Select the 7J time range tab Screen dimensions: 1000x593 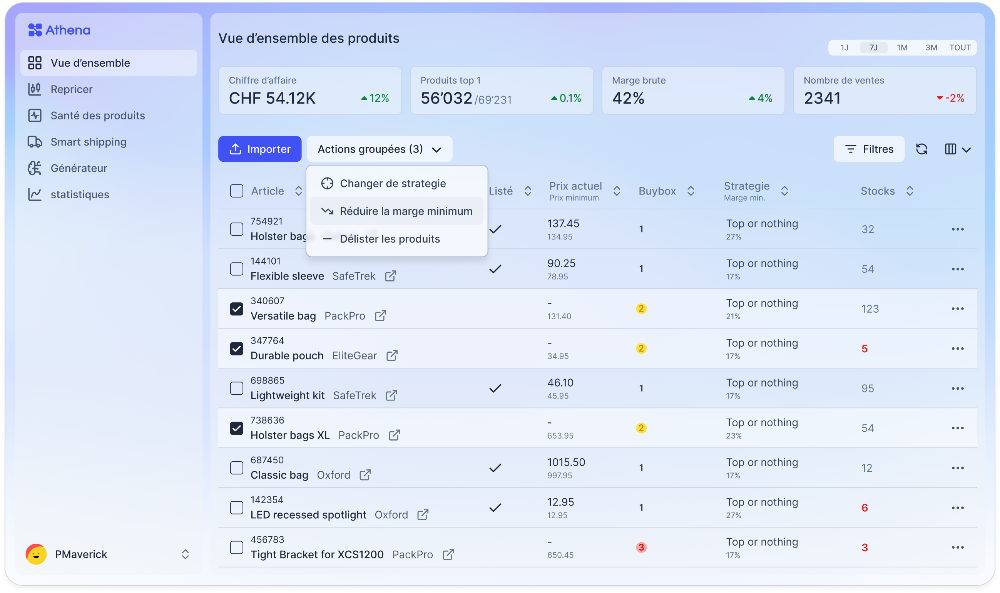873,48
